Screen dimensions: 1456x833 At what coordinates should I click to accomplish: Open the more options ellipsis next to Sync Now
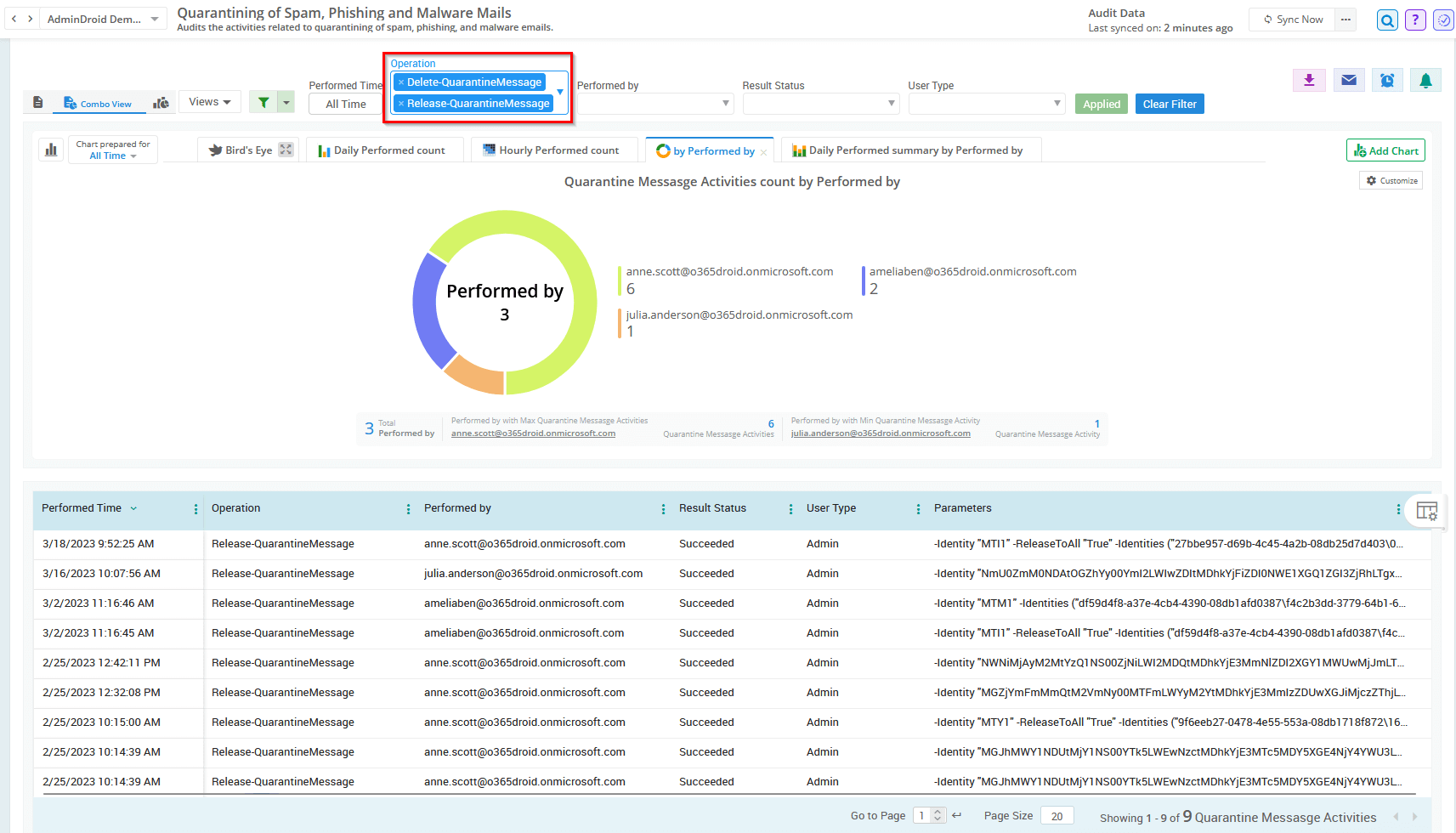point(1346,20)
